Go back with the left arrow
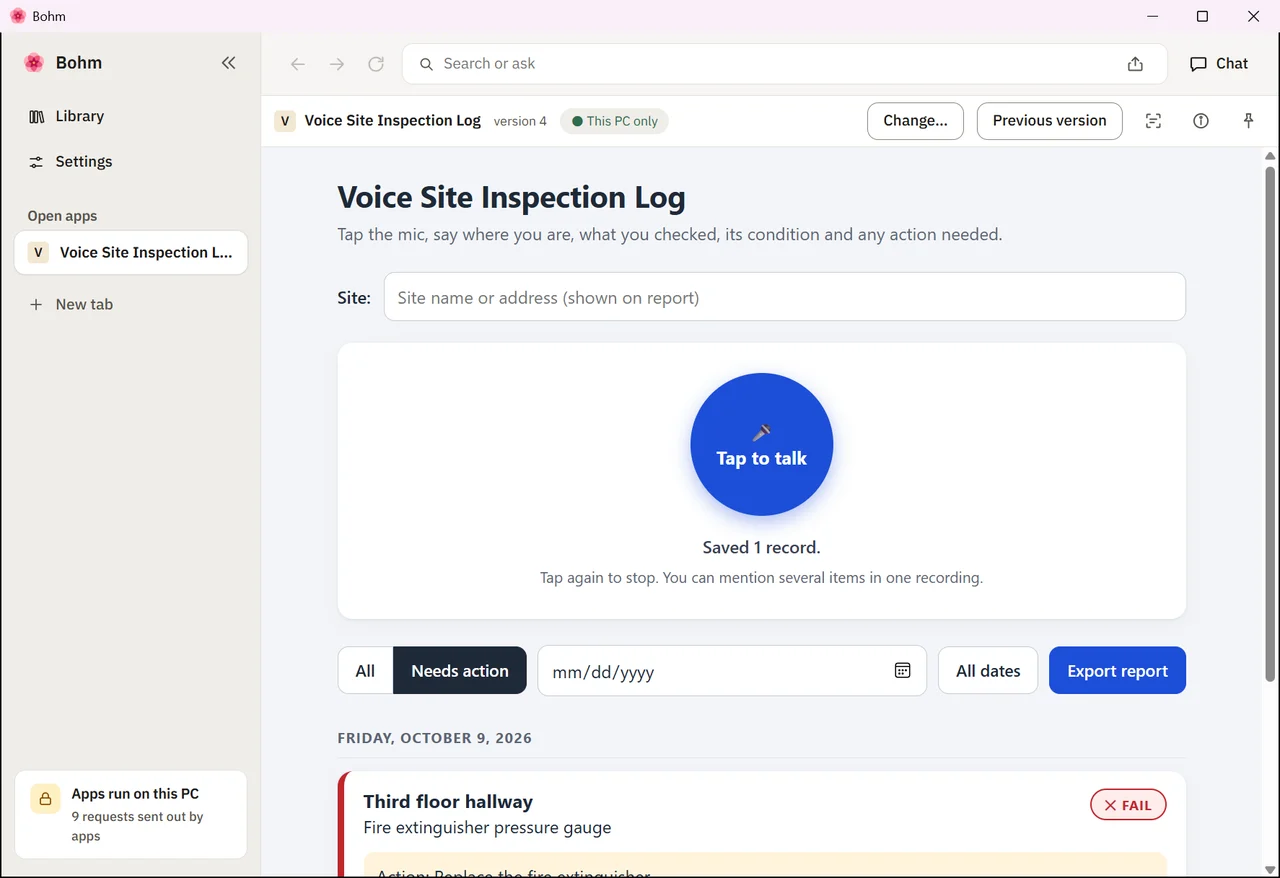The height and width of the screenshot is (878, 1280). [298, 64]
